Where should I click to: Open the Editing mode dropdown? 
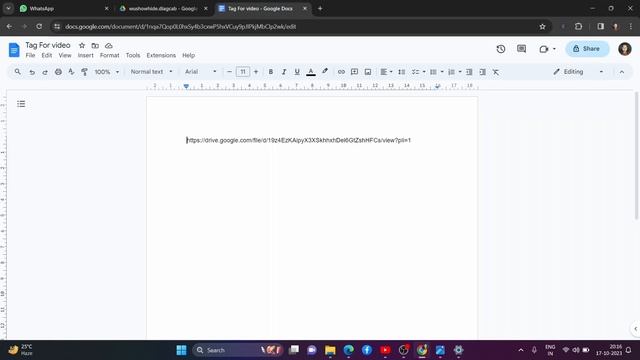[578, 72]
